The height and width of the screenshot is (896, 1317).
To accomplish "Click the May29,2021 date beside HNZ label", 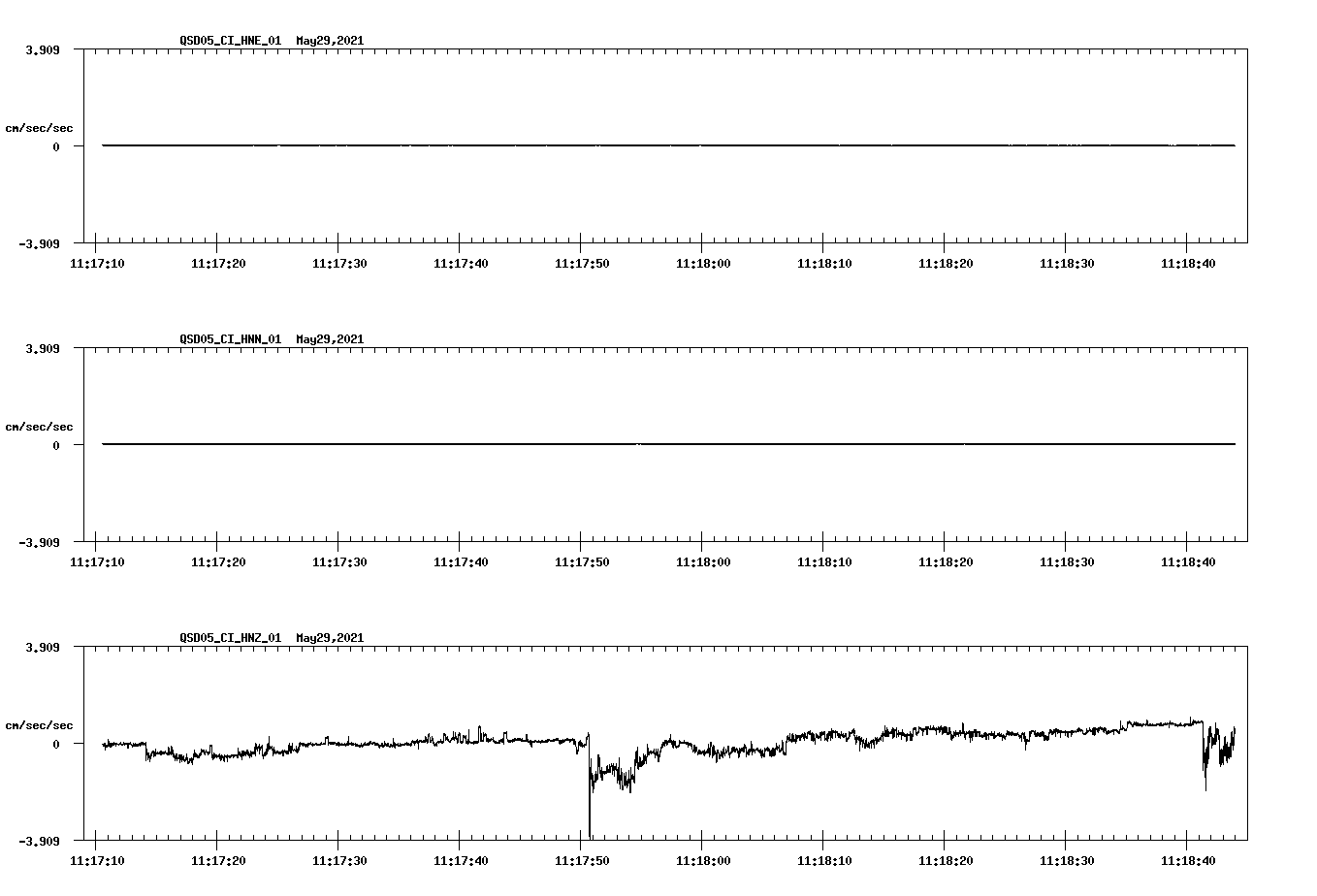I will 329,638.
